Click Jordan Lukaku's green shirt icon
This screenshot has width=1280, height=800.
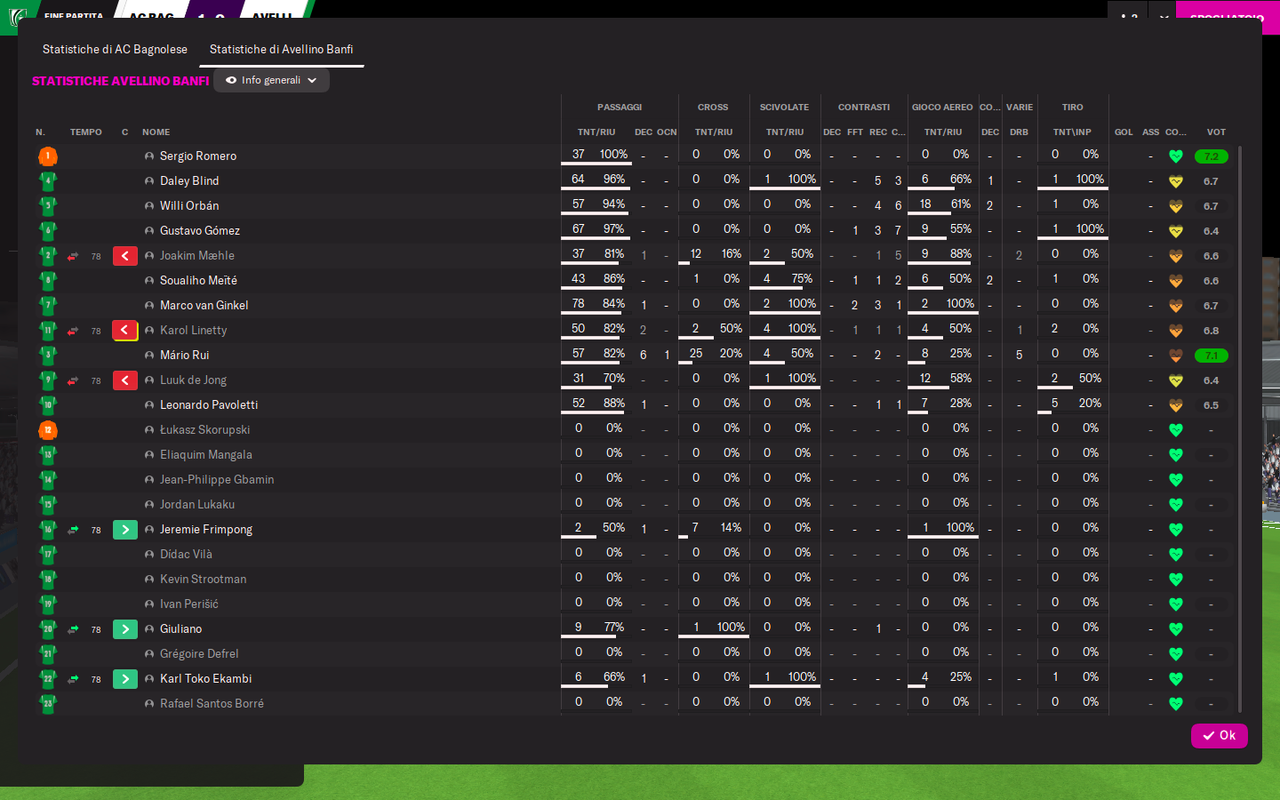point(47,505)
